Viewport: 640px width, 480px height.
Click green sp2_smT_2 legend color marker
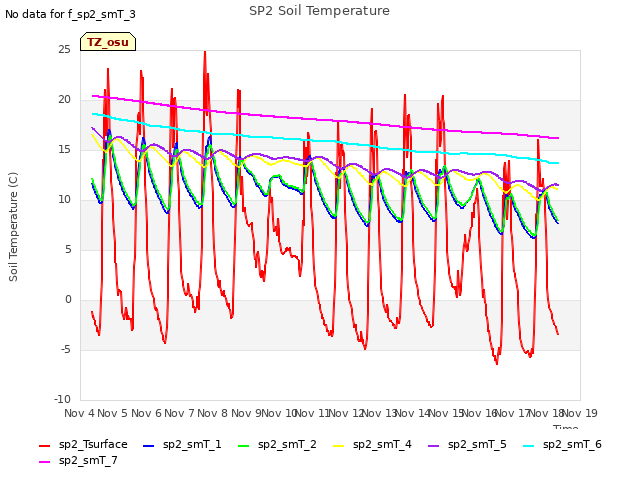244,446
